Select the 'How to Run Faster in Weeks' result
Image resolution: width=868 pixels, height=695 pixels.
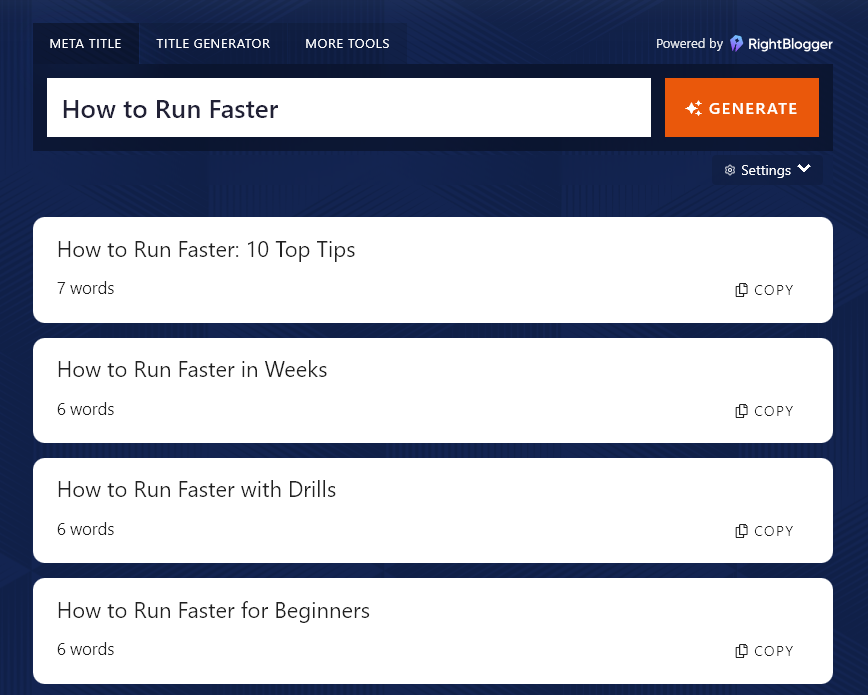[x=192, y=370]
